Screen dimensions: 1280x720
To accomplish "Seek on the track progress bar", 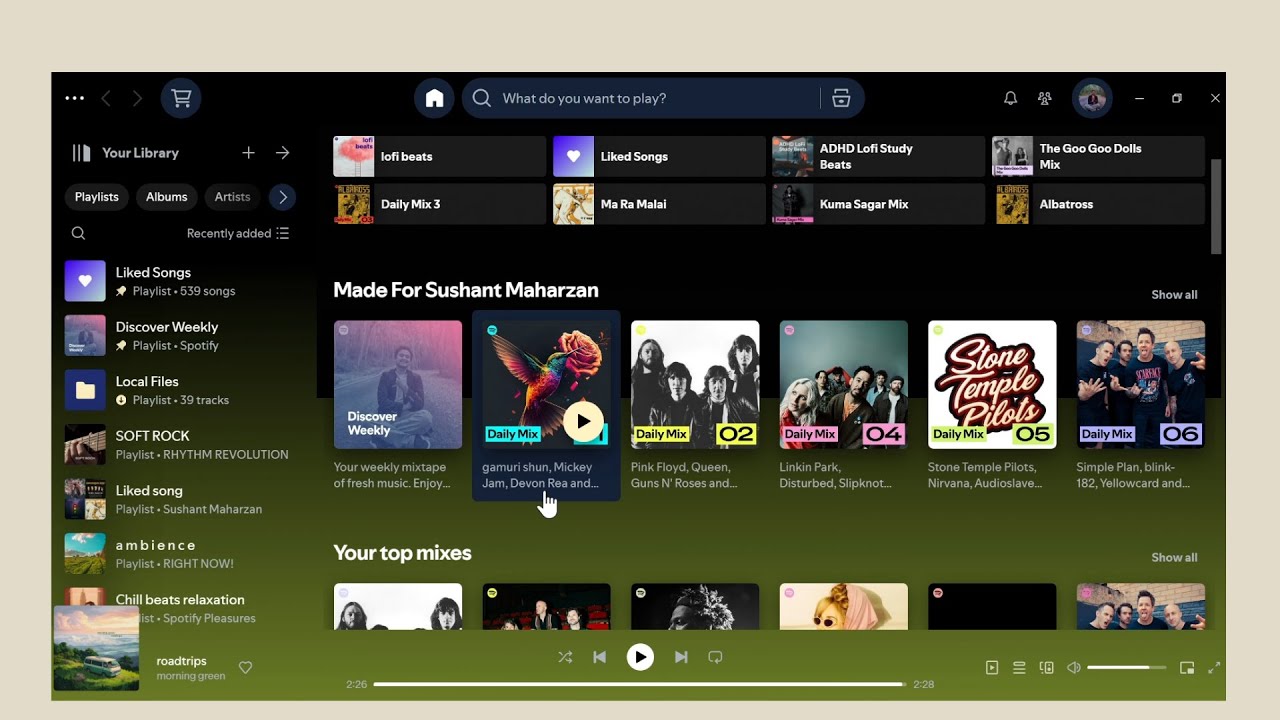I will tap(639, 684).
